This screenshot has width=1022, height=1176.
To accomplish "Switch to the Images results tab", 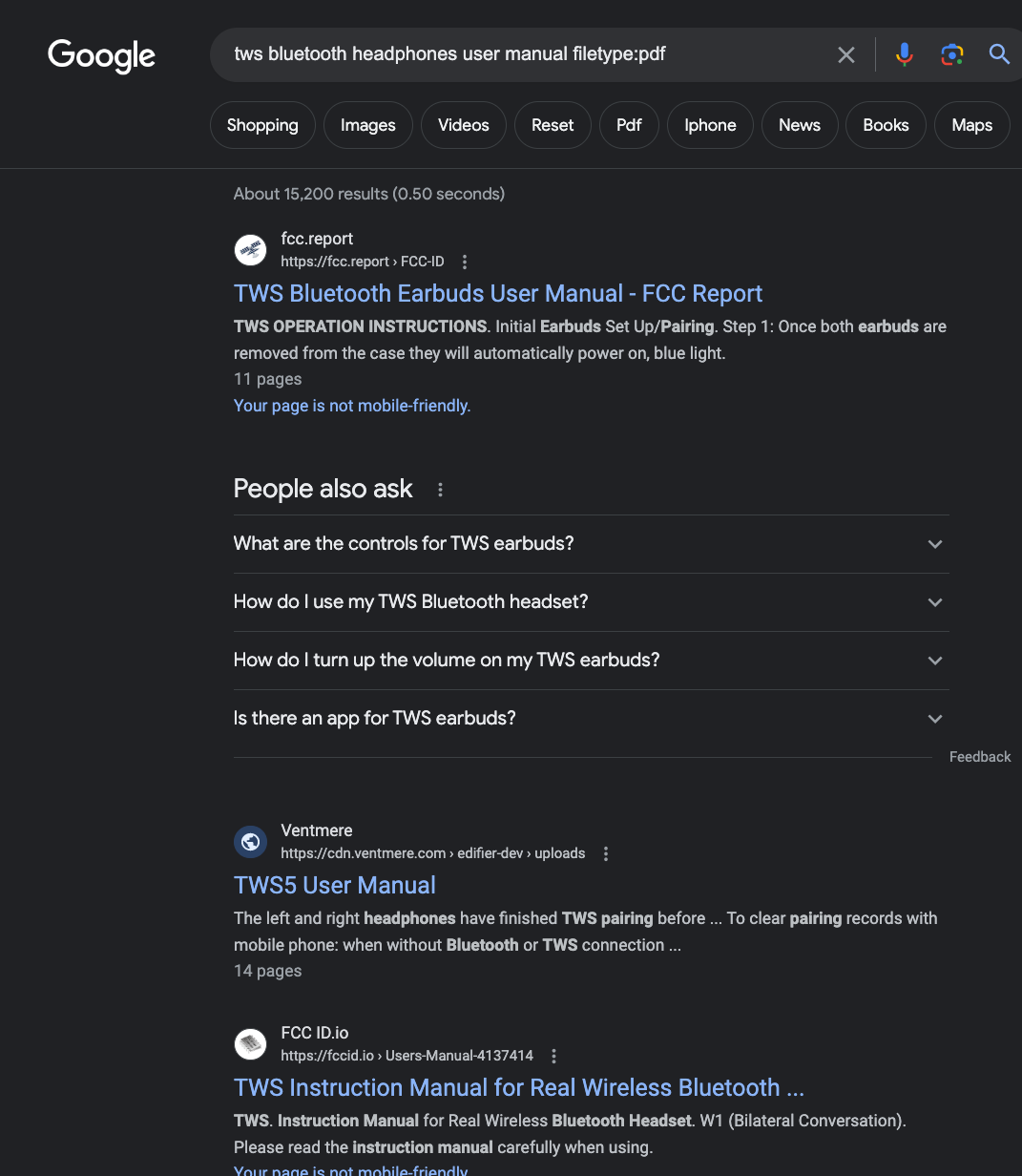I will 367,124.
